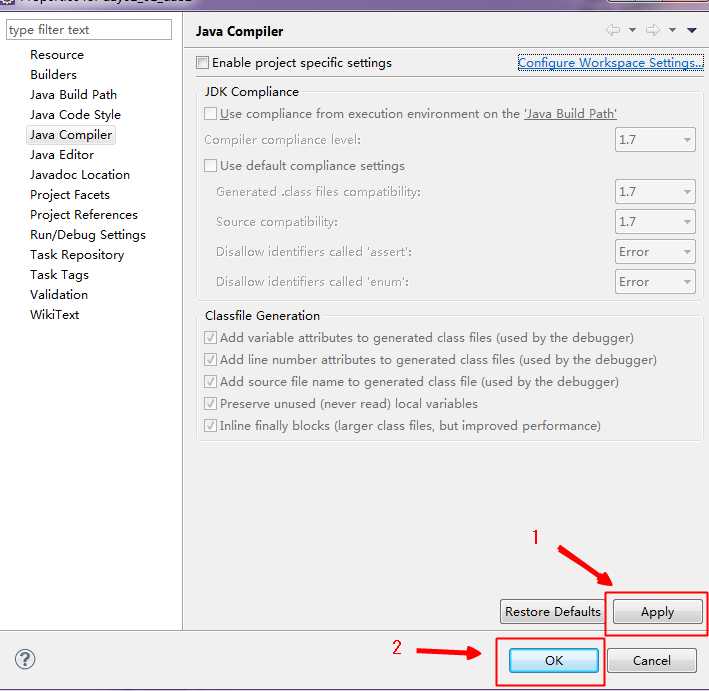
Task: Confirm with the OK button
Action: pyautogui.click(x=553, y=660)
